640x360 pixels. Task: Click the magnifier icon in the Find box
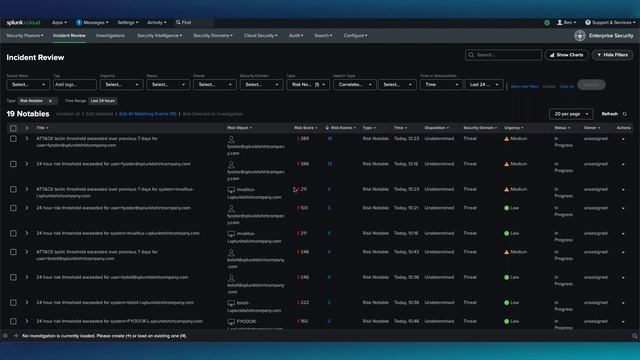pos(178,22)
